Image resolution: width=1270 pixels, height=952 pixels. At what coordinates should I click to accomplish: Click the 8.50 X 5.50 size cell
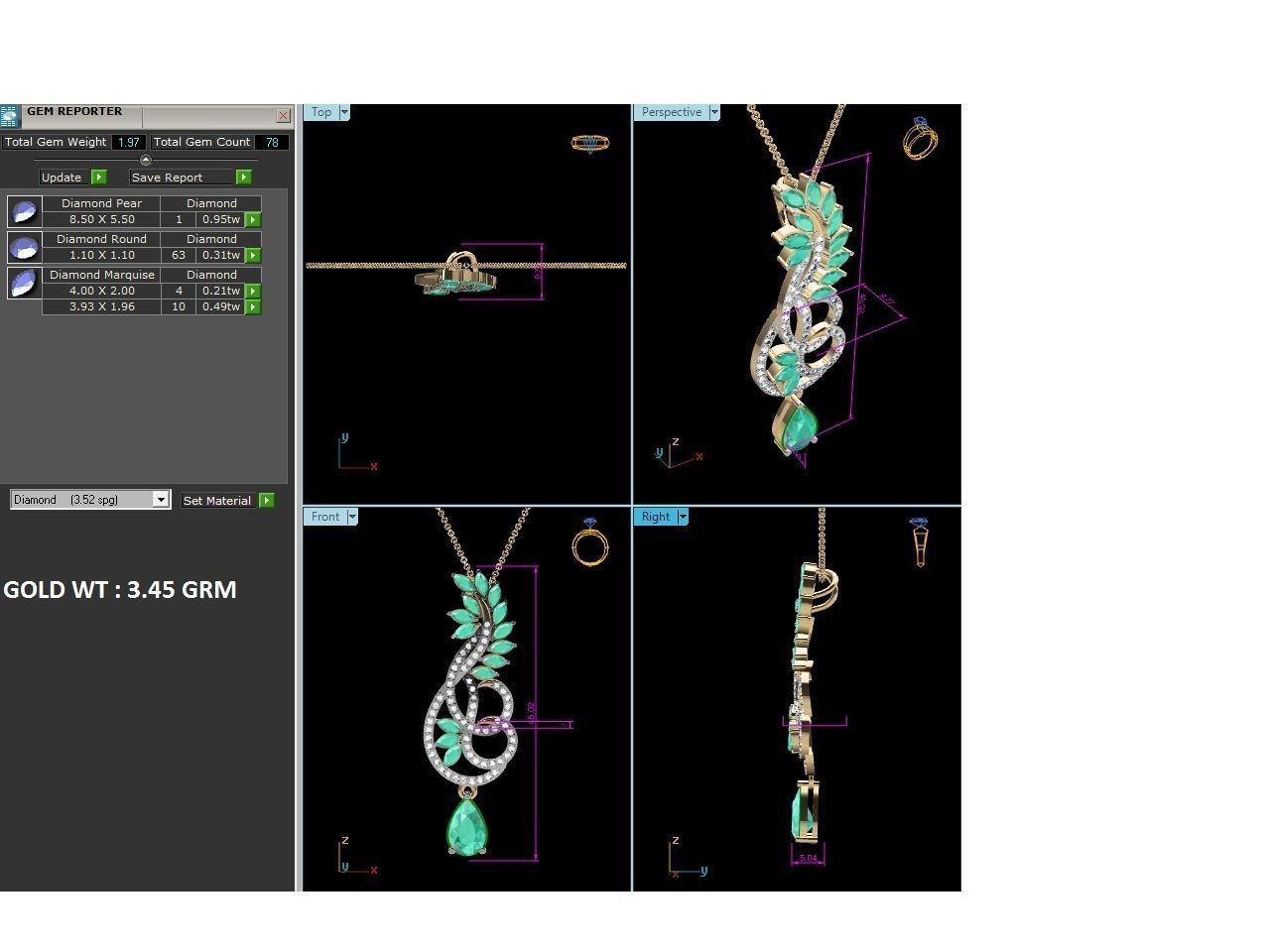click(x=101, y=219)
